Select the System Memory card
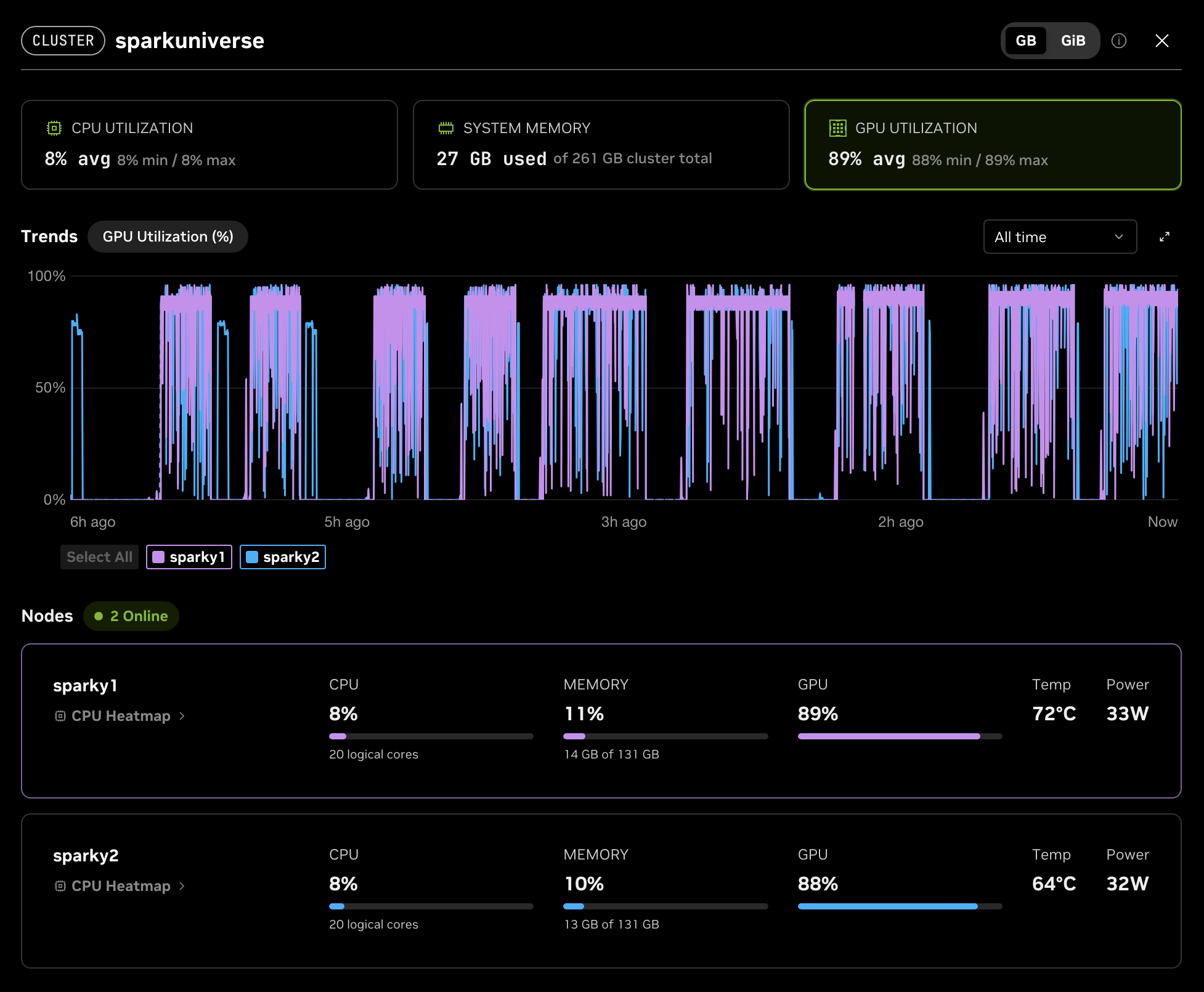Image resolution: width=1204 pixels, height=992 pixels. [x=601, y=145]
